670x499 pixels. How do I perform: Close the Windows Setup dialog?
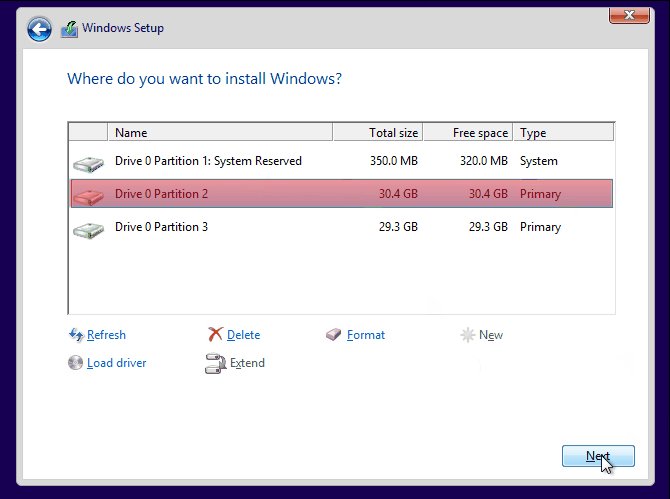pyautogui.click(x=629, y=16)
